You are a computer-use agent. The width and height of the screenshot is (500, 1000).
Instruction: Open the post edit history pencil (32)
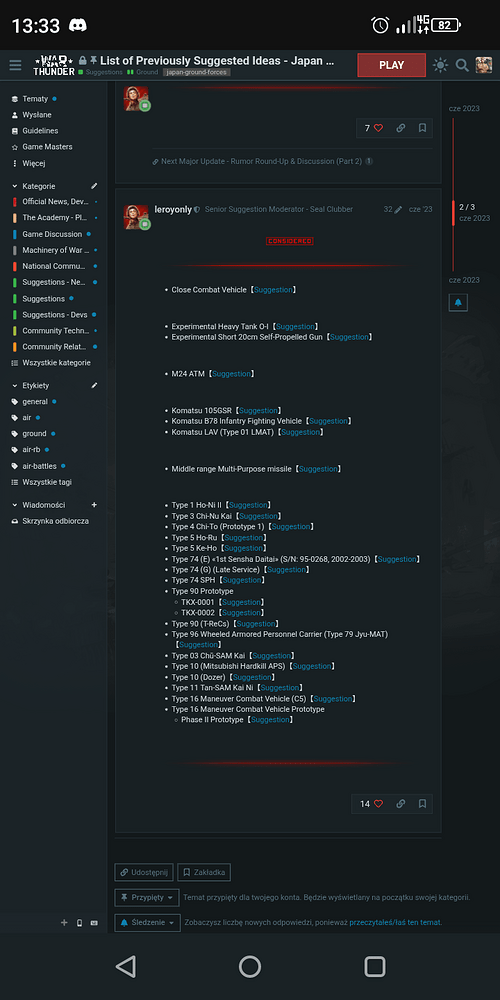pyautogui.click(x=393, y=209)
